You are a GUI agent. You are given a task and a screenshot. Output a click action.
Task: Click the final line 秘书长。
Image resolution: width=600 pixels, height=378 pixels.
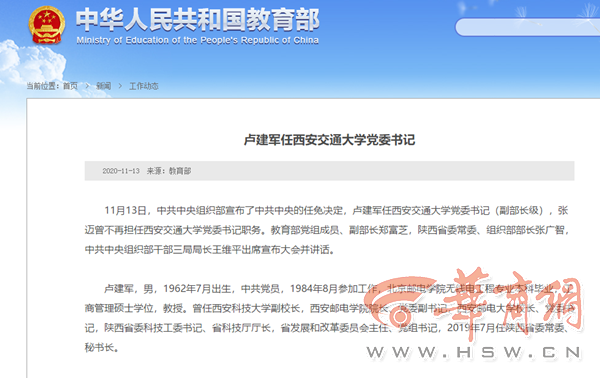point(101,348)
